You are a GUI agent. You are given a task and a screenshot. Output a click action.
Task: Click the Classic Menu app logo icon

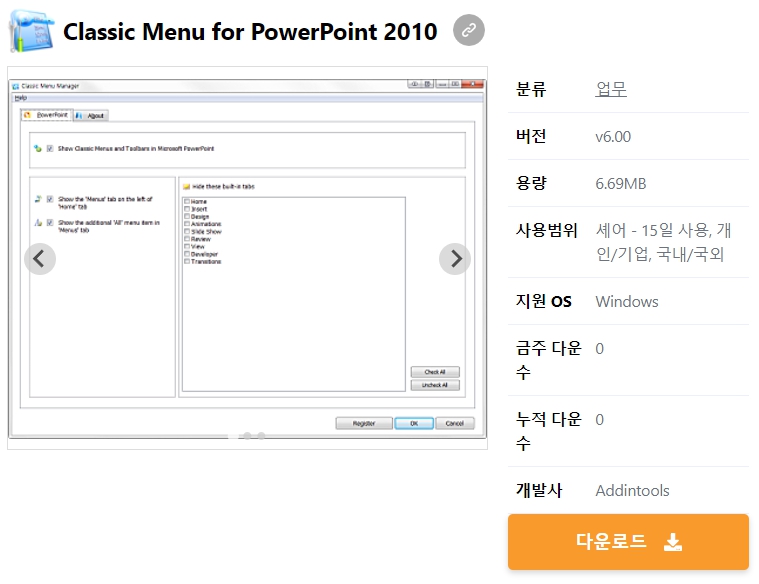[x=32, y=31]
